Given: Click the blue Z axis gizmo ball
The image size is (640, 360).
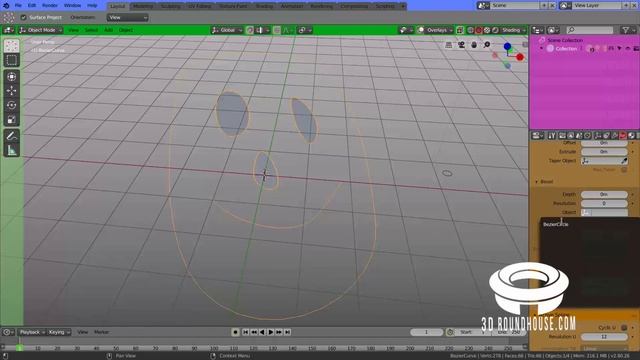Looking at the screenshot, I should 507,47.
